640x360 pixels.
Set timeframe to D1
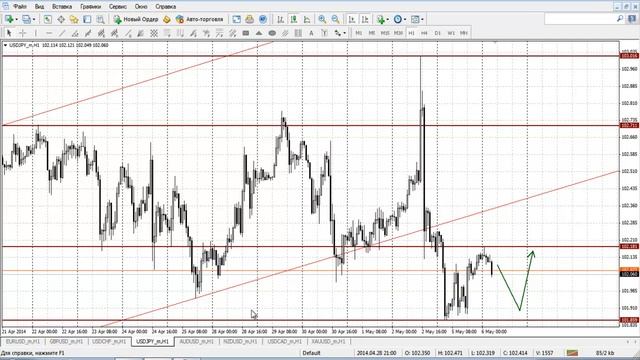point(438,33)
